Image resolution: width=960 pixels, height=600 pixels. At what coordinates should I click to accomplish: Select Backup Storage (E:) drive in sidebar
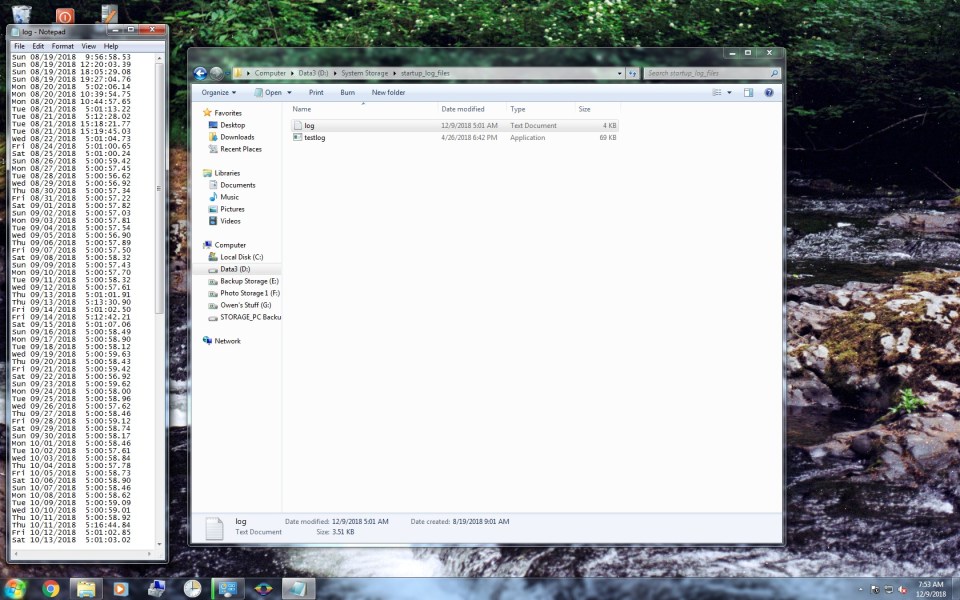[249, 281]
